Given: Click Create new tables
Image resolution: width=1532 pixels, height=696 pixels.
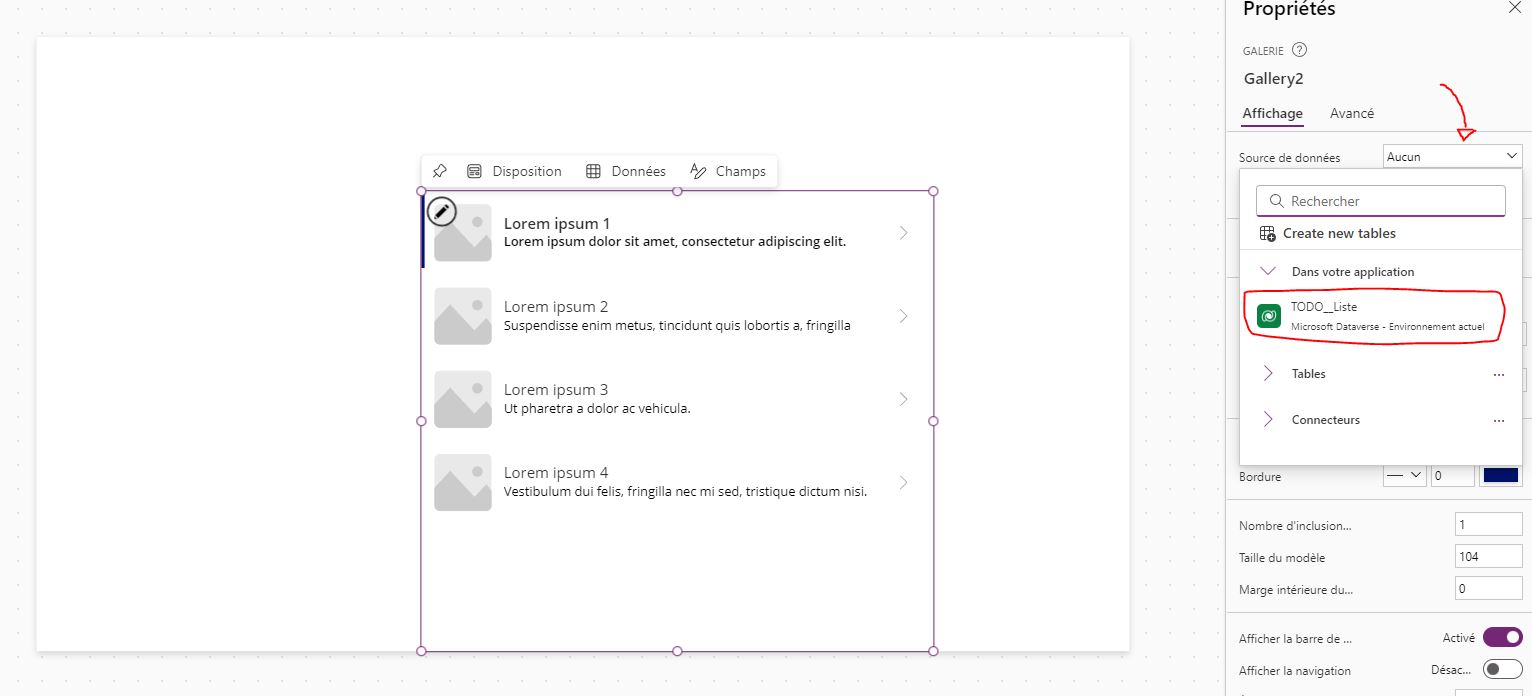Looking at the screenshot, I should 1339,233.
